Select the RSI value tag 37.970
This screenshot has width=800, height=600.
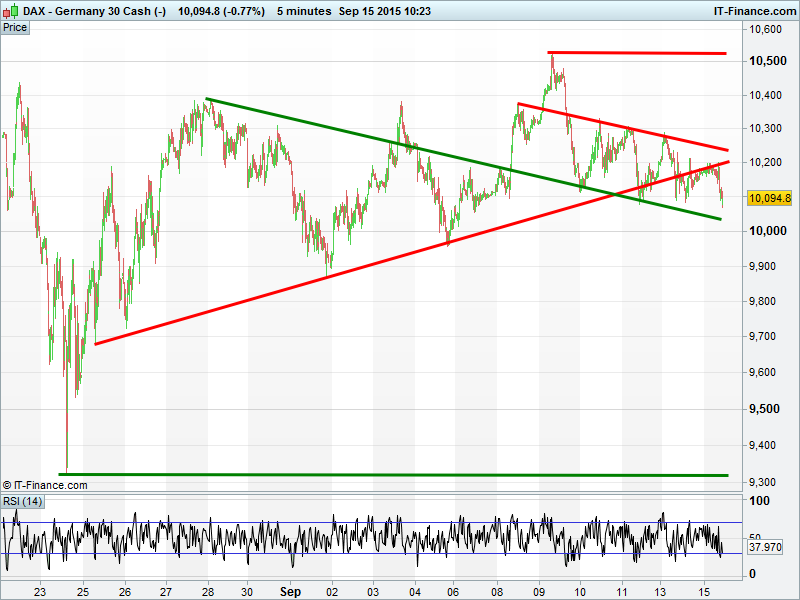(765, 547)
